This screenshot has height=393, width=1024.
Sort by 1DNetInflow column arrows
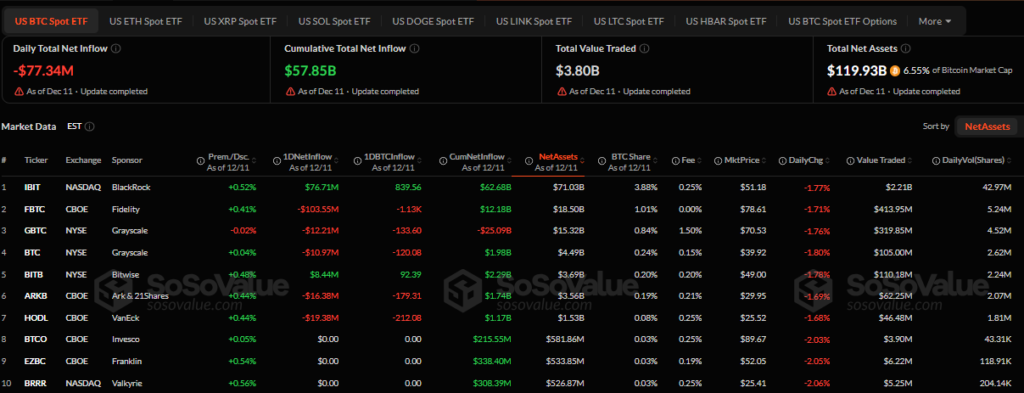[x=336, y=161]
